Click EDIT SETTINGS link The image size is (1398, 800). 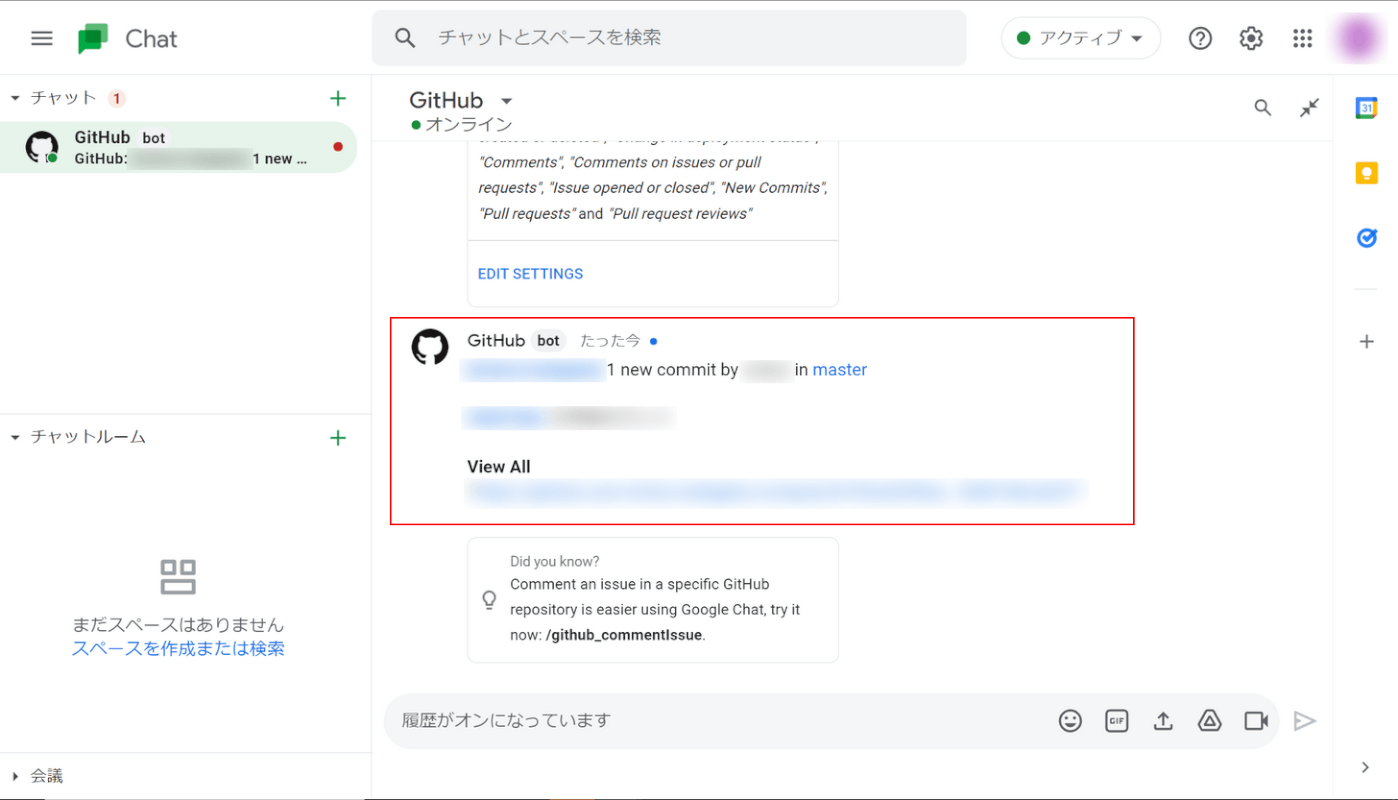[530, 274]
